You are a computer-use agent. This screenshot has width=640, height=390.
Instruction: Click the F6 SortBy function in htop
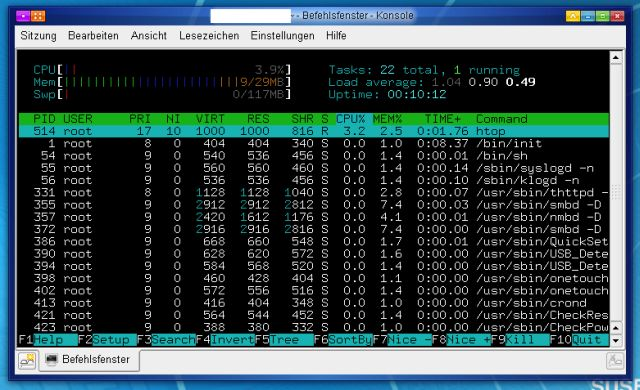[343, 340]
